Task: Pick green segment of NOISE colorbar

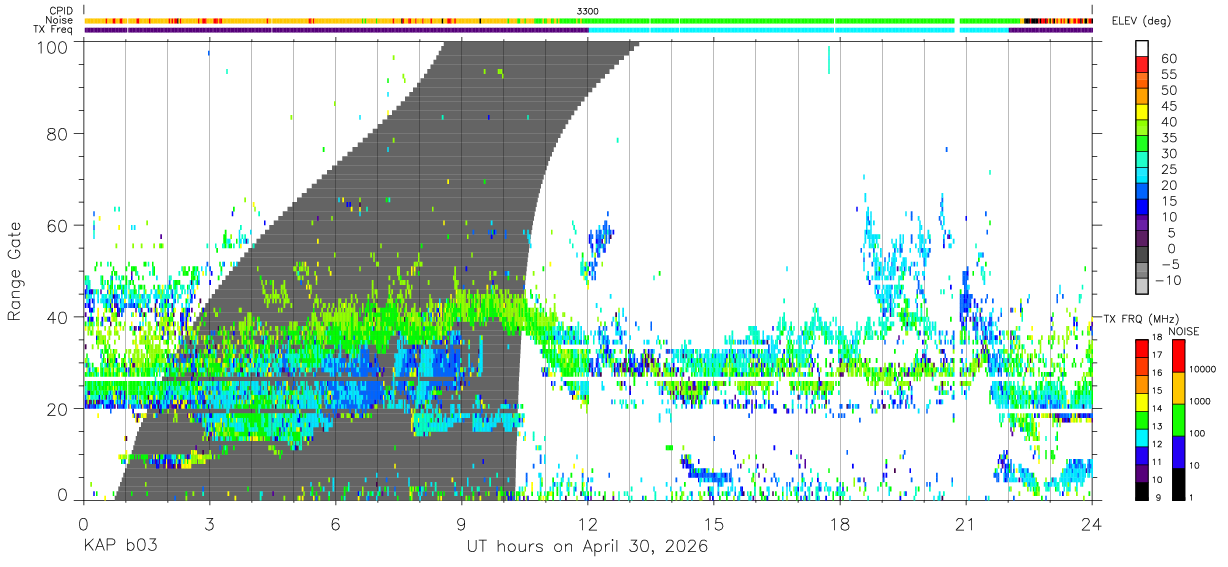Action: 1177,419
